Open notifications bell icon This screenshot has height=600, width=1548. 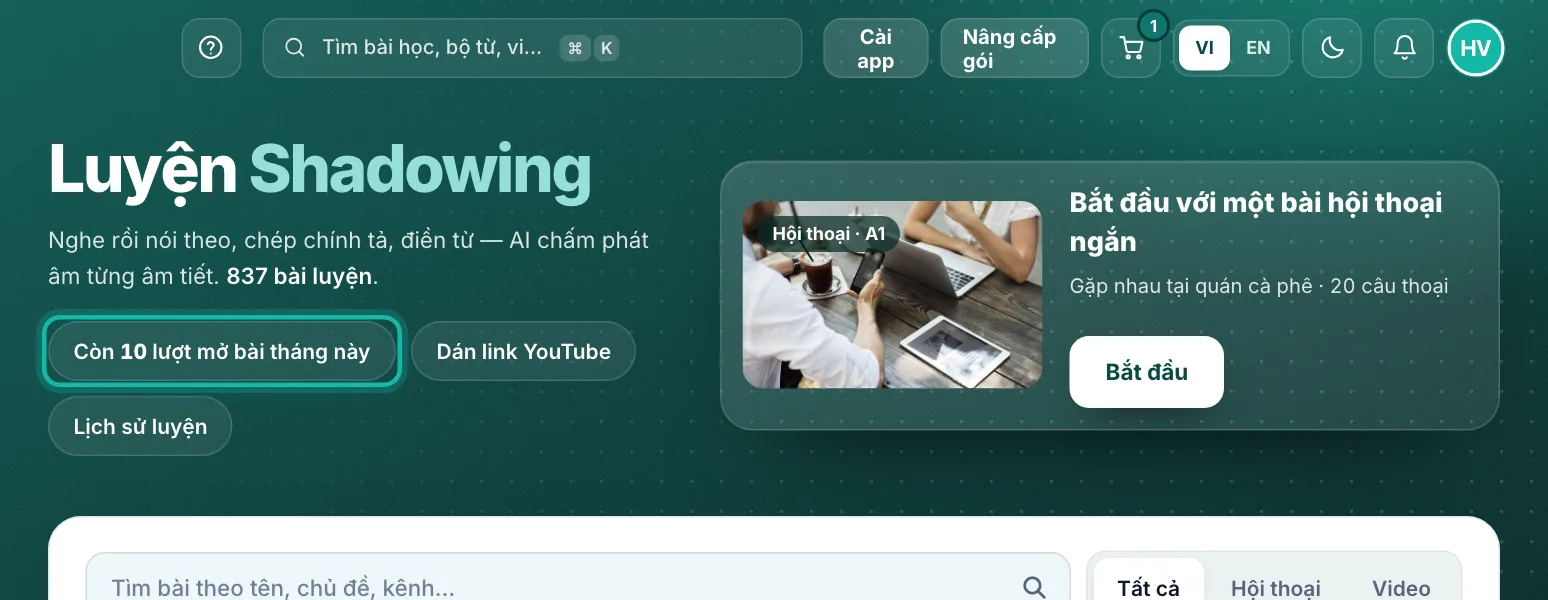pyautogui.click(x=1404, y=48)
